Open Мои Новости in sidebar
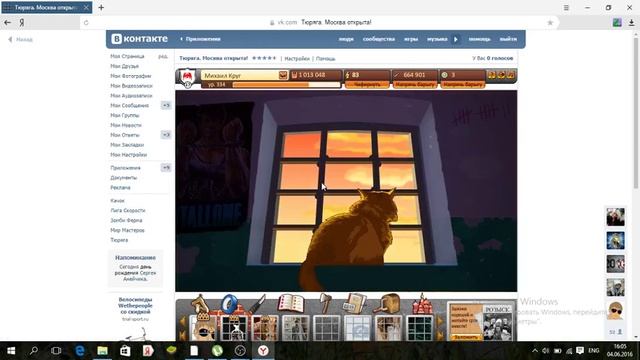Image resolution: width=640 pixels, height=360 pixels. pos(126,125)
